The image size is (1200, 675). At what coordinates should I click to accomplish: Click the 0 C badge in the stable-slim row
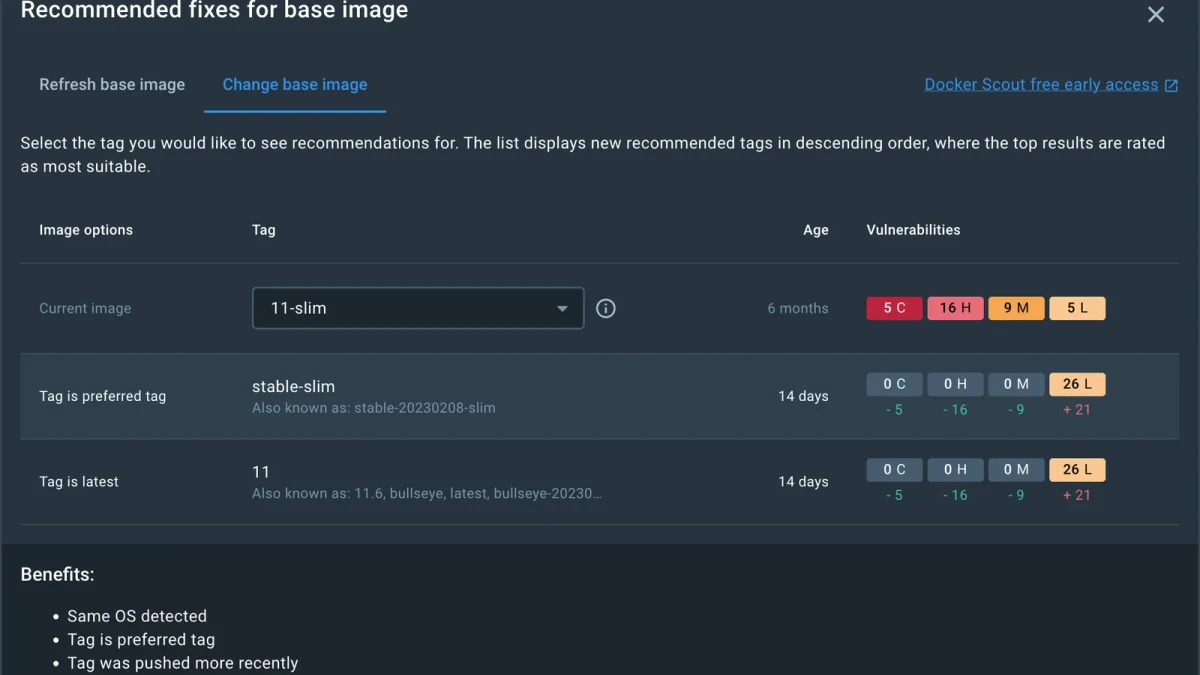(x=895, y=384)
